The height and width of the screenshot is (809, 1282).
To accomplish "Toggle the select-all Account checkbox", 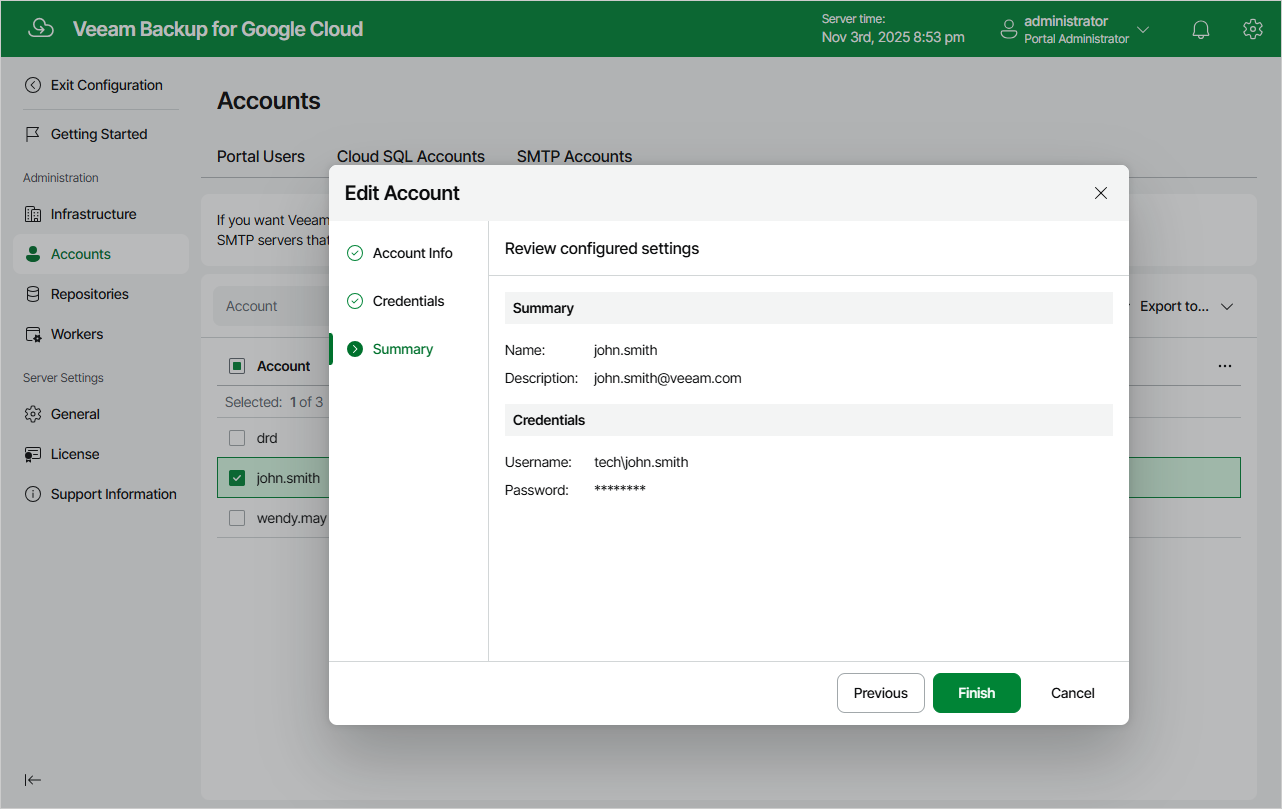I will 237,366.
